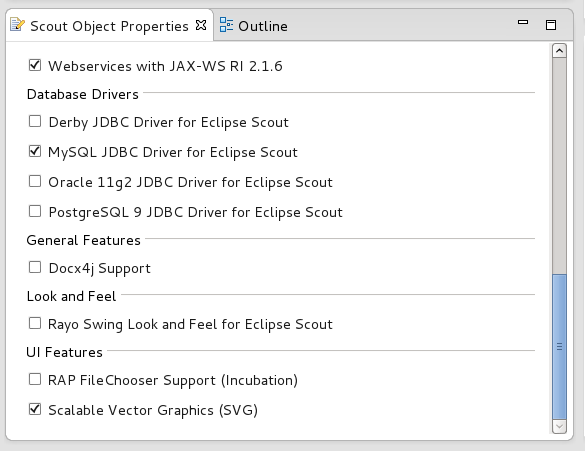
Task: Enable Derby JDBC Driver checkbox
Action: [35, 121]
